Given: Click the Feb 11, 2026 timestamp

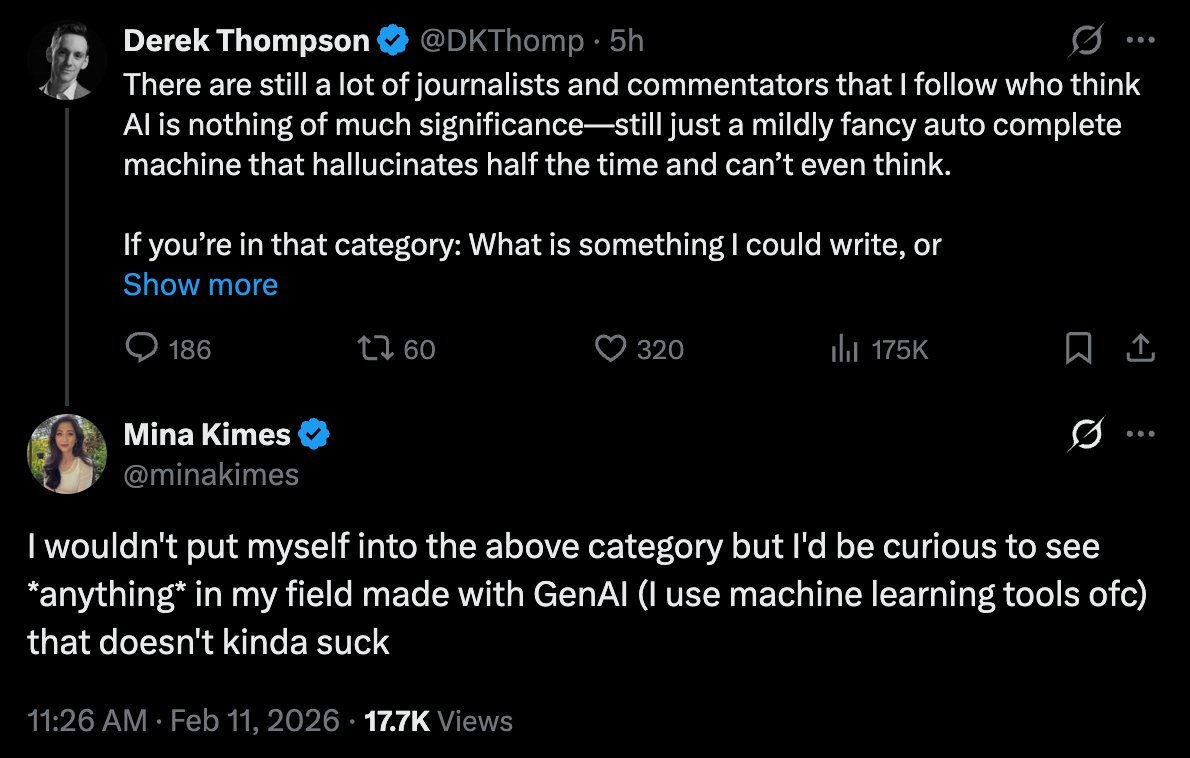Looking at the screenshot, I should [x=255, y=721].
